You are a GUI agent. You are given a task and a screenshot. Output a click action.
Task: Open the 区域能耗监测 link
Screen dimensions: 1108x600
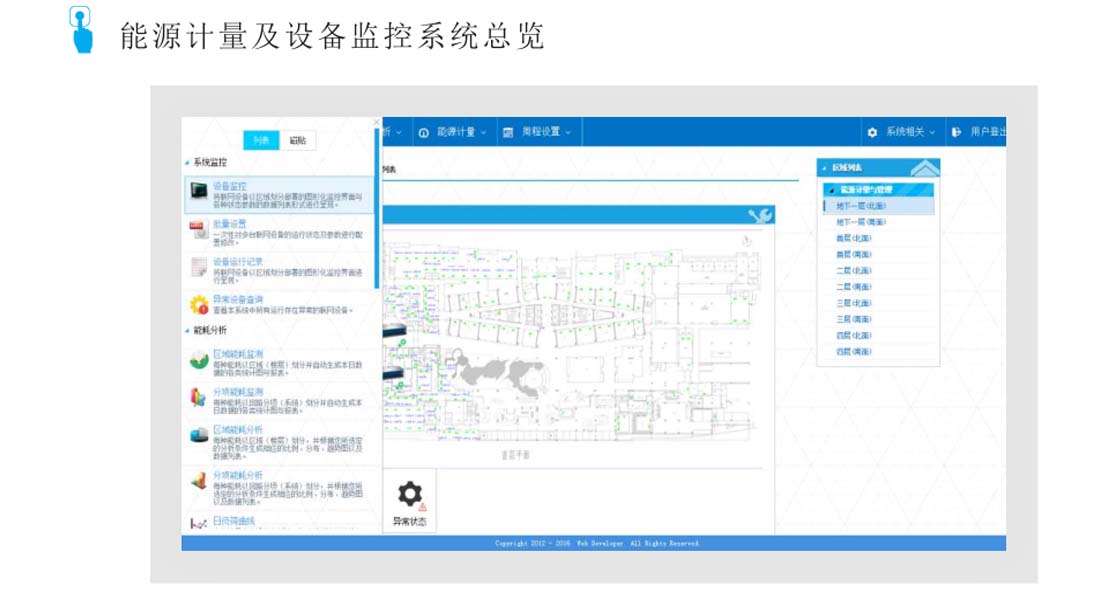(238, 354)
